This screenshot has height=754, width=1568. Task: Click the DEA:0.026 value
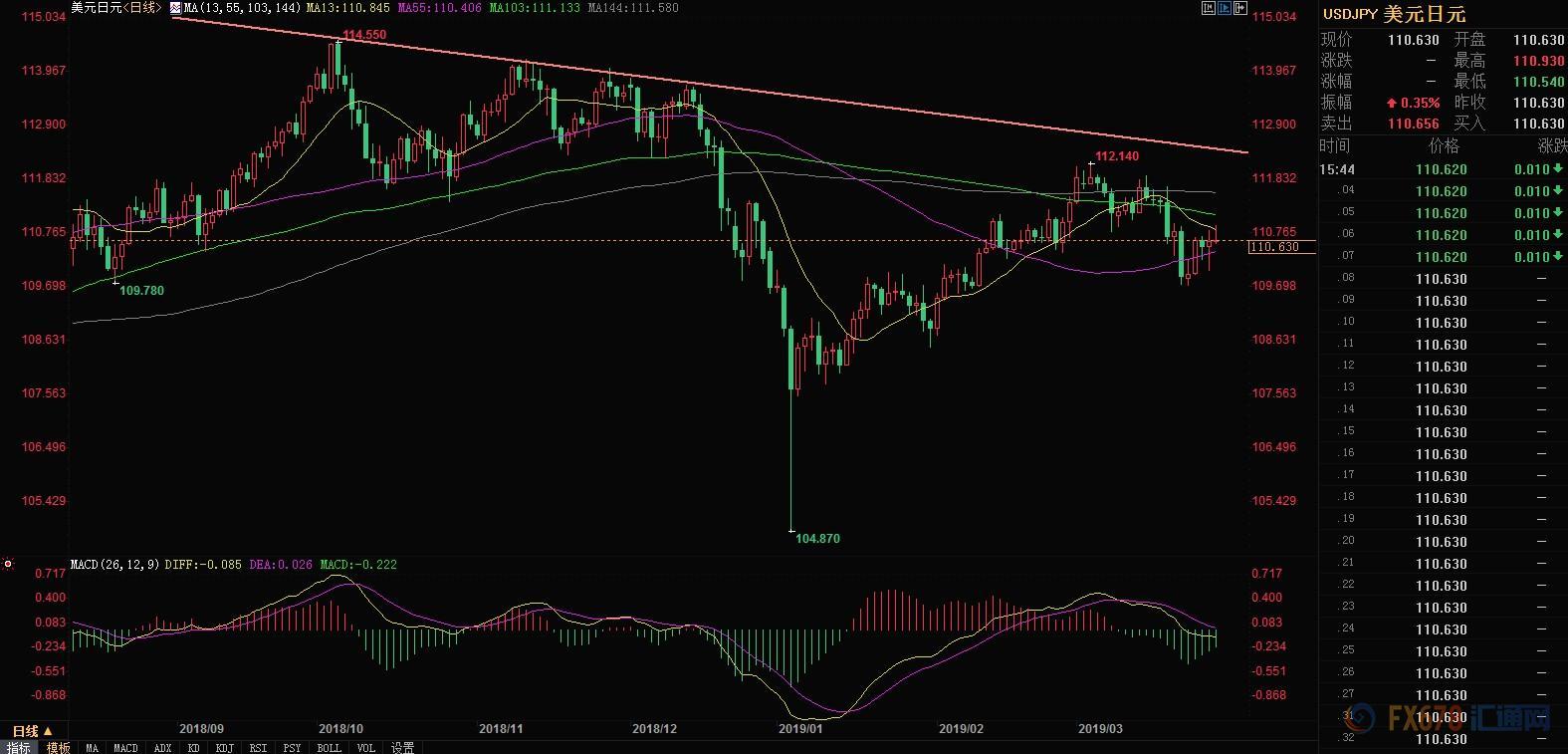280,564
